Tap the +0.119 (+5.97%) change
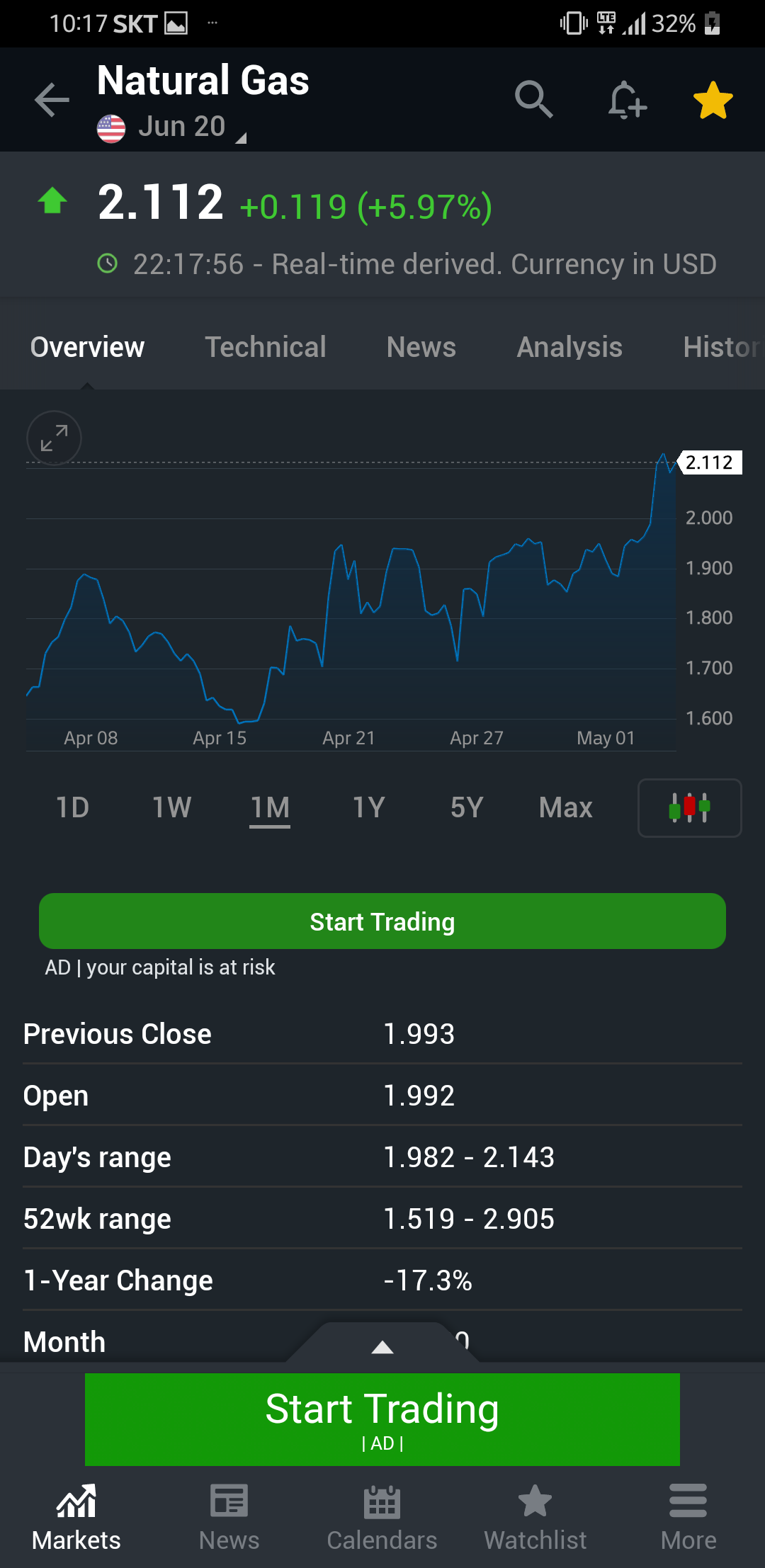This screenshot has height=1568, width=765. [366, 207]
